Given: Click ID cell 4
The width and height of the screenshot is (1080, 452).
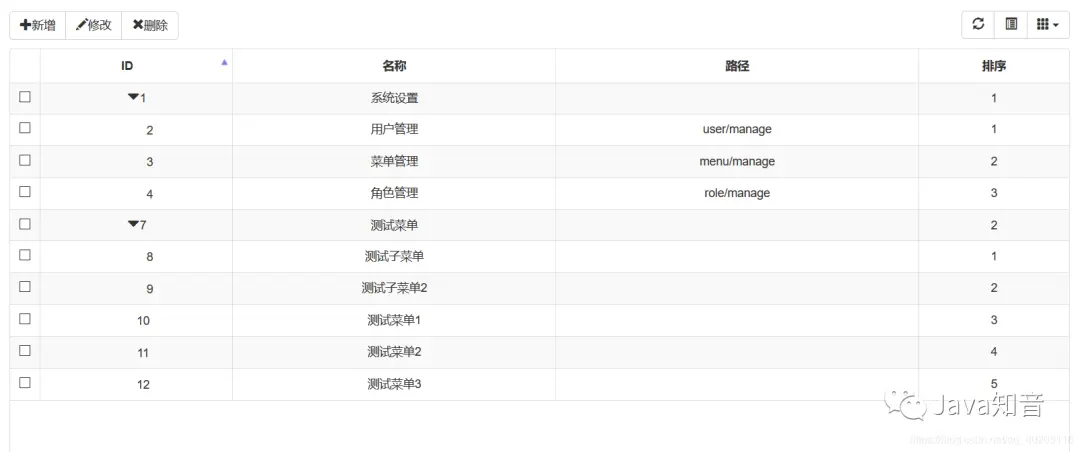Looking at the screenshot, I should [x=136, y=194].
